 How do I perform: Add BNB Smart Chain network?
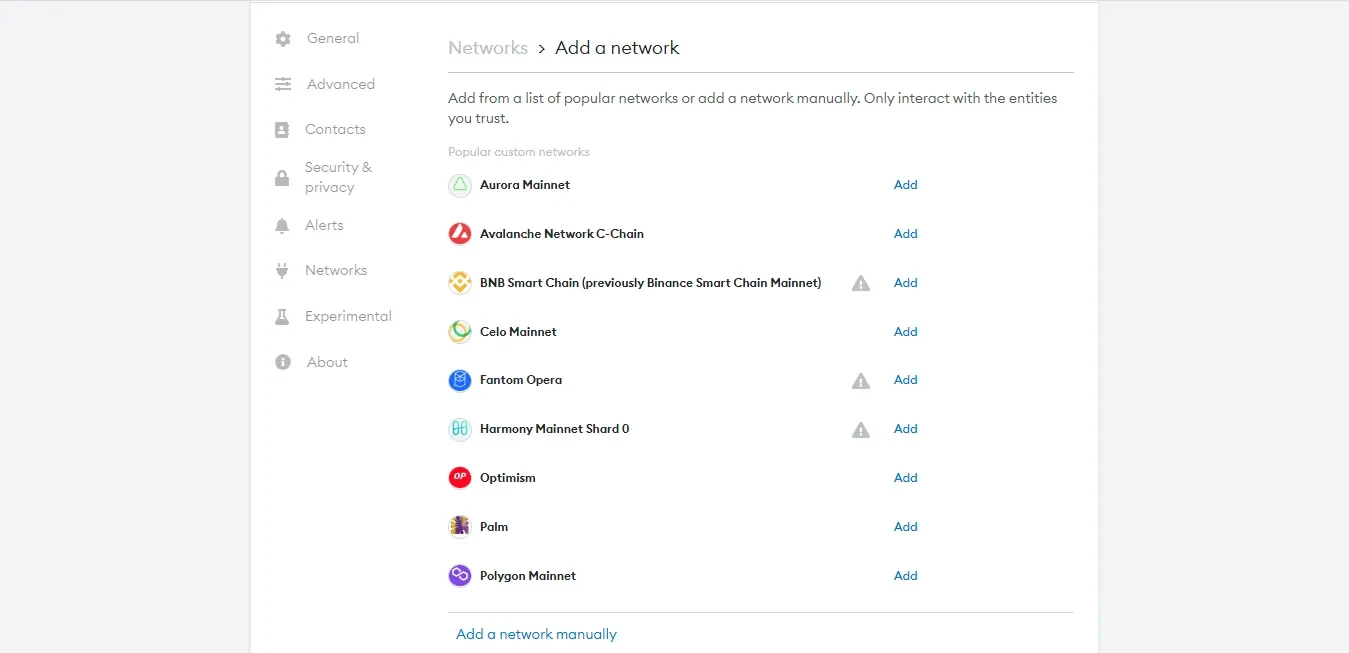906,283
